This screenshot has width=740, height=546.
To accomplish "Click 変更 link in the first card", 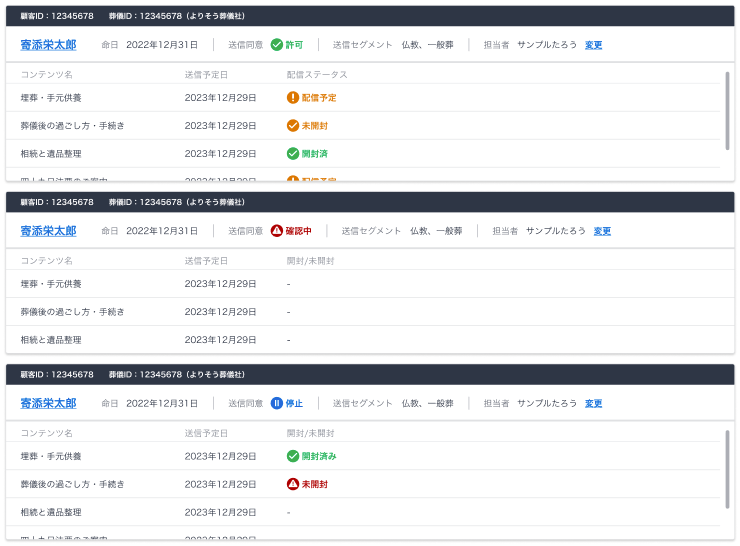I will [593, 45].
